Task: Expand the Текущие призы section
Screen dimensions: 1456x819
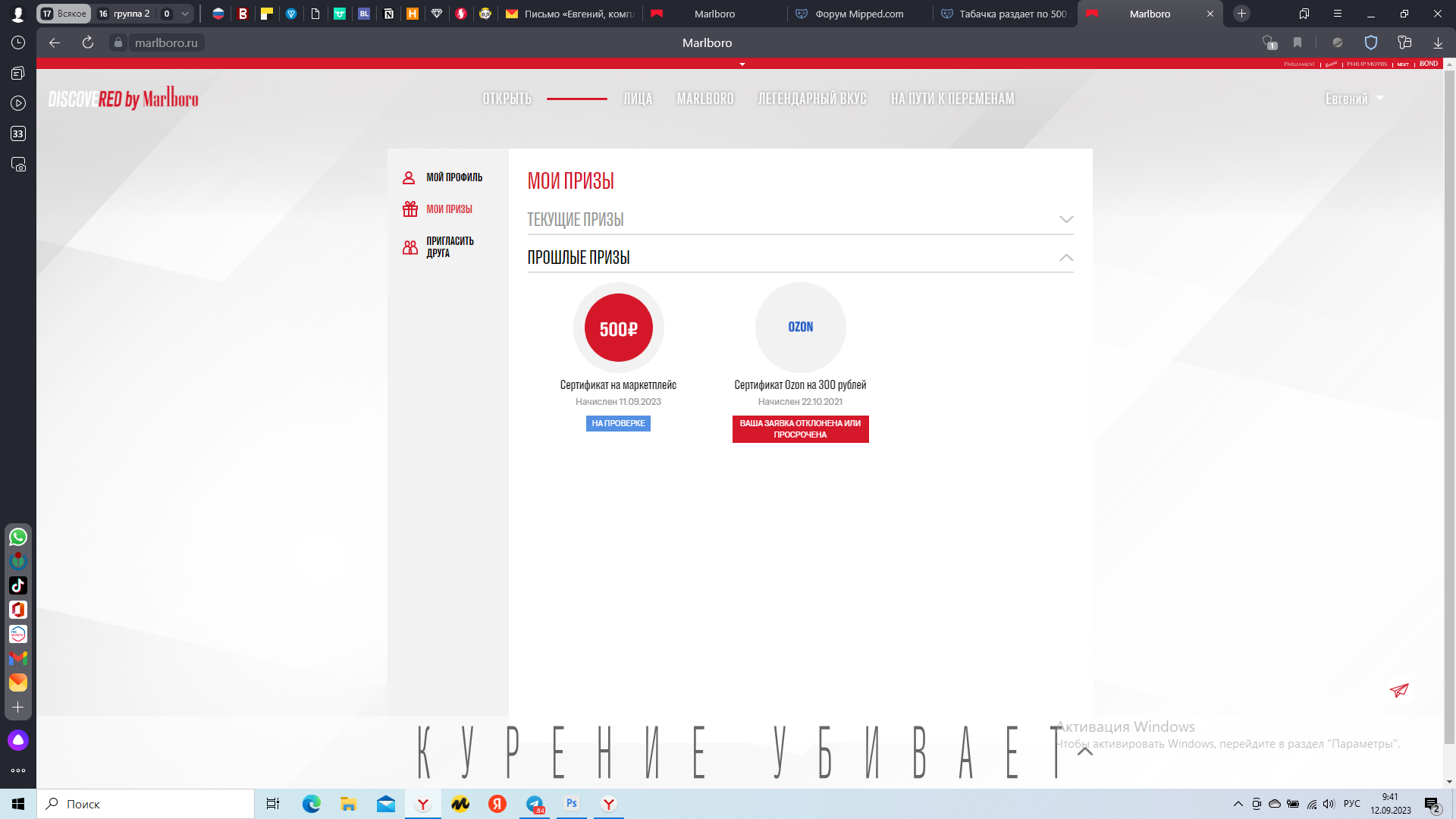Action: 800,219
